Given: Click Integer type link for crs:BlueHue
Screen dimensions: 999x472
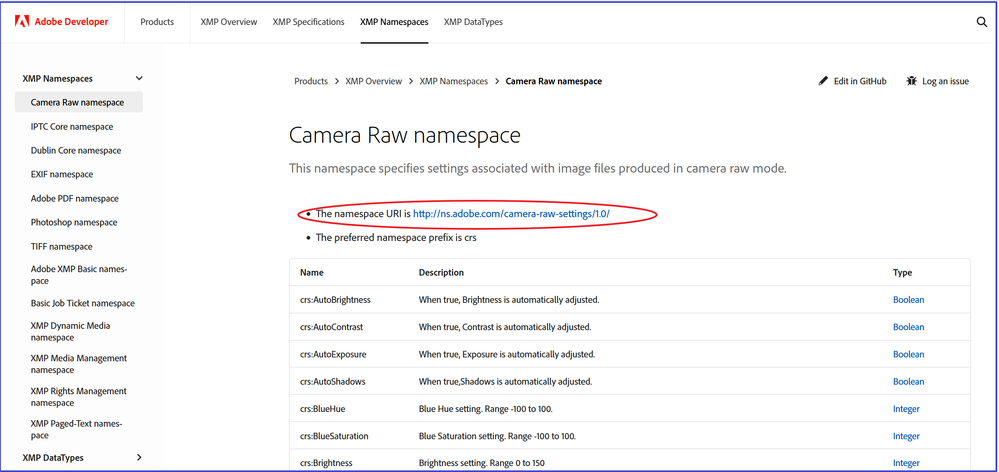Looking at the screenshot, I should coord(906,409).
